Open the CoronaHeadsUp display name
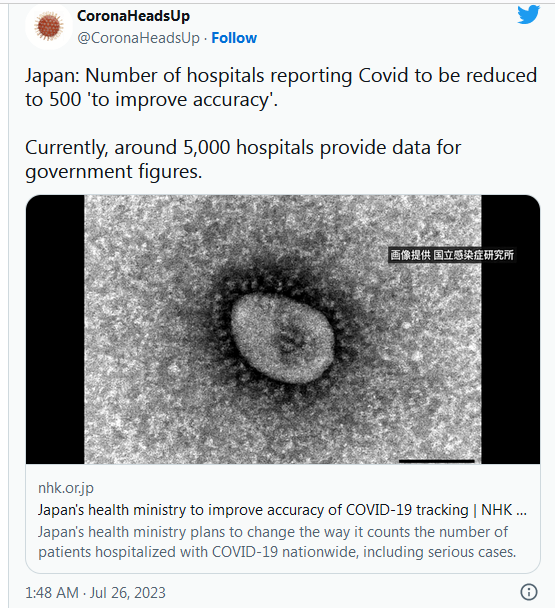Viewport: 555px width, 608px height. [133, 16]
